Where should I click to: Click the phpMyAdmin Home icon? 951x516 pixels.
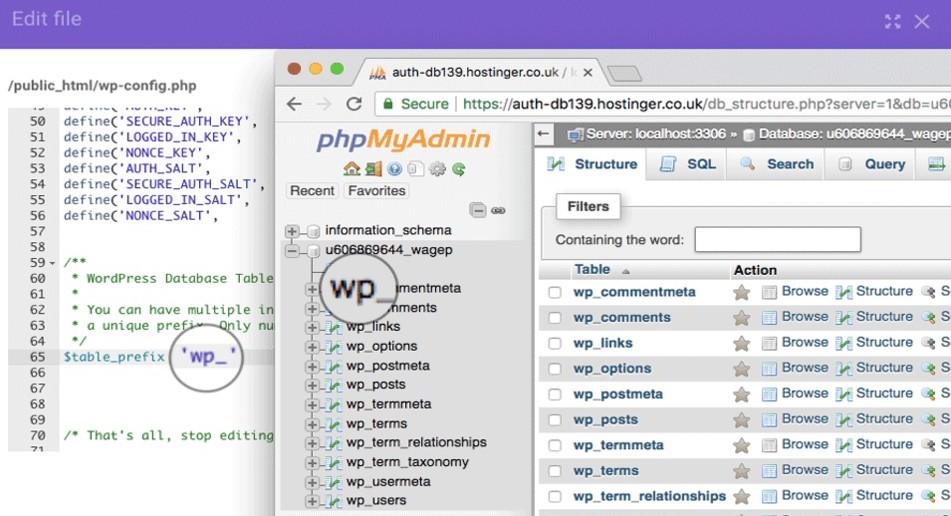[x=351, y=169]
